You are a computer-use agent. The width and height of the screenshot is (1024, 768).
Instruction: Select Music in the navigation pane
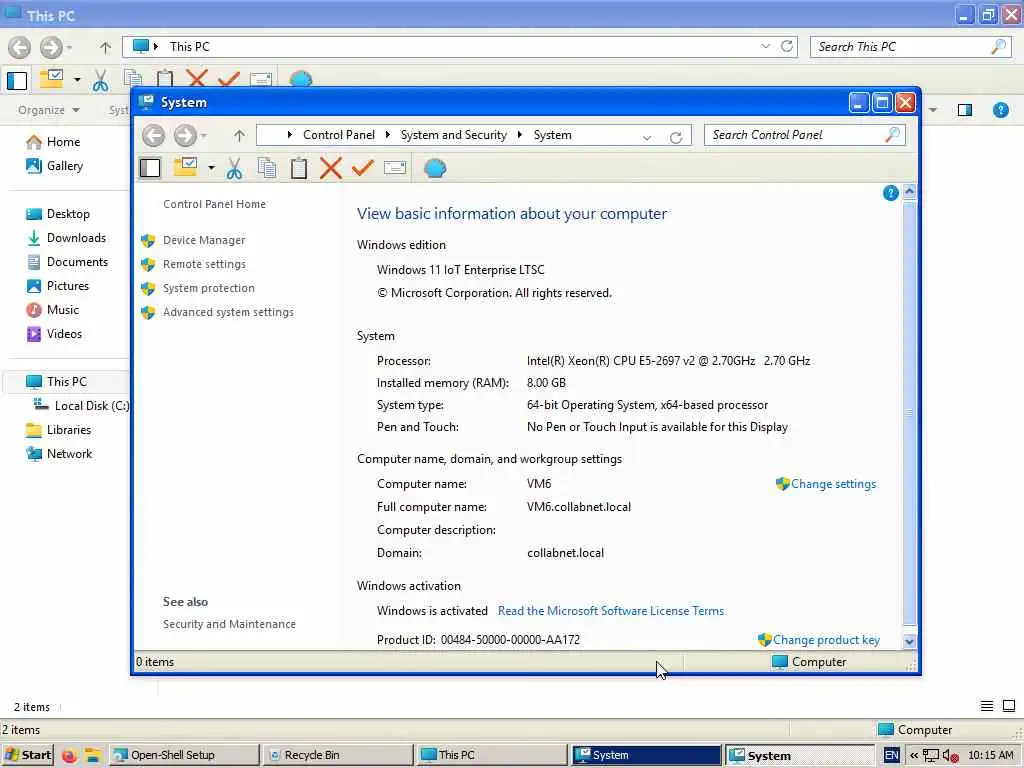pyautogui.click(x=63, y=310)
